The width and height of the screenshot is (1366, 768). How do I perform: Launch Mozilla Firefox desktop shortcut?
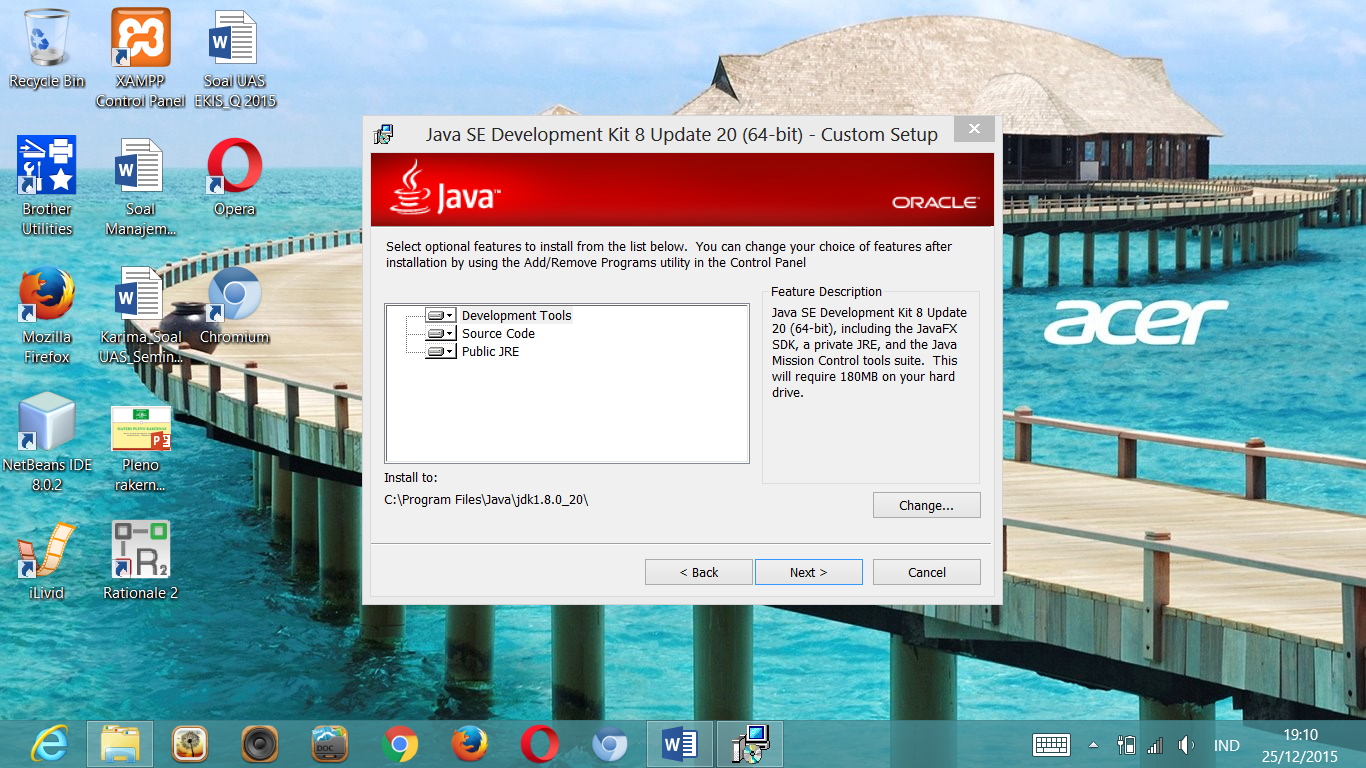[x=47, y=314]
